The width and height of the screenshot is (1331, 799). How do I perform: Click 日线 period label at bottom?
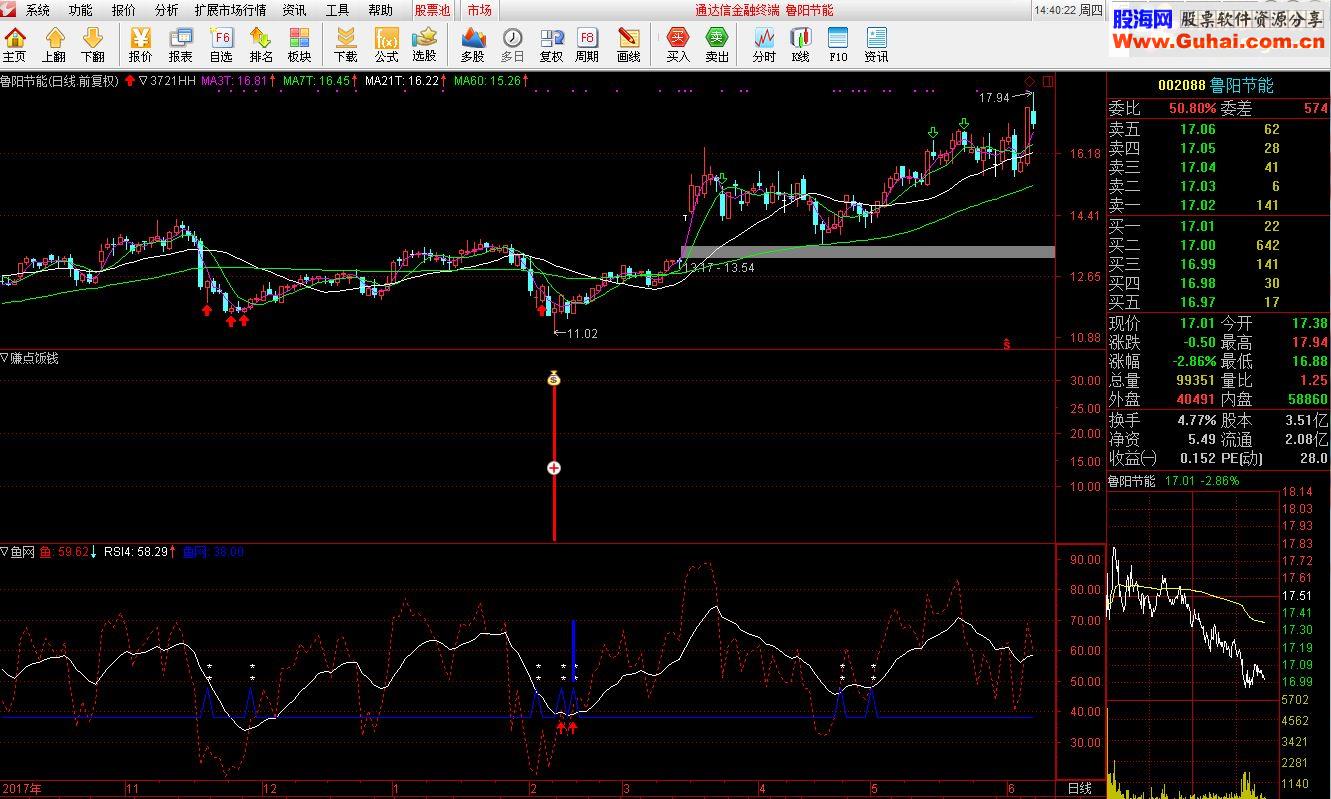[1079, 789]
